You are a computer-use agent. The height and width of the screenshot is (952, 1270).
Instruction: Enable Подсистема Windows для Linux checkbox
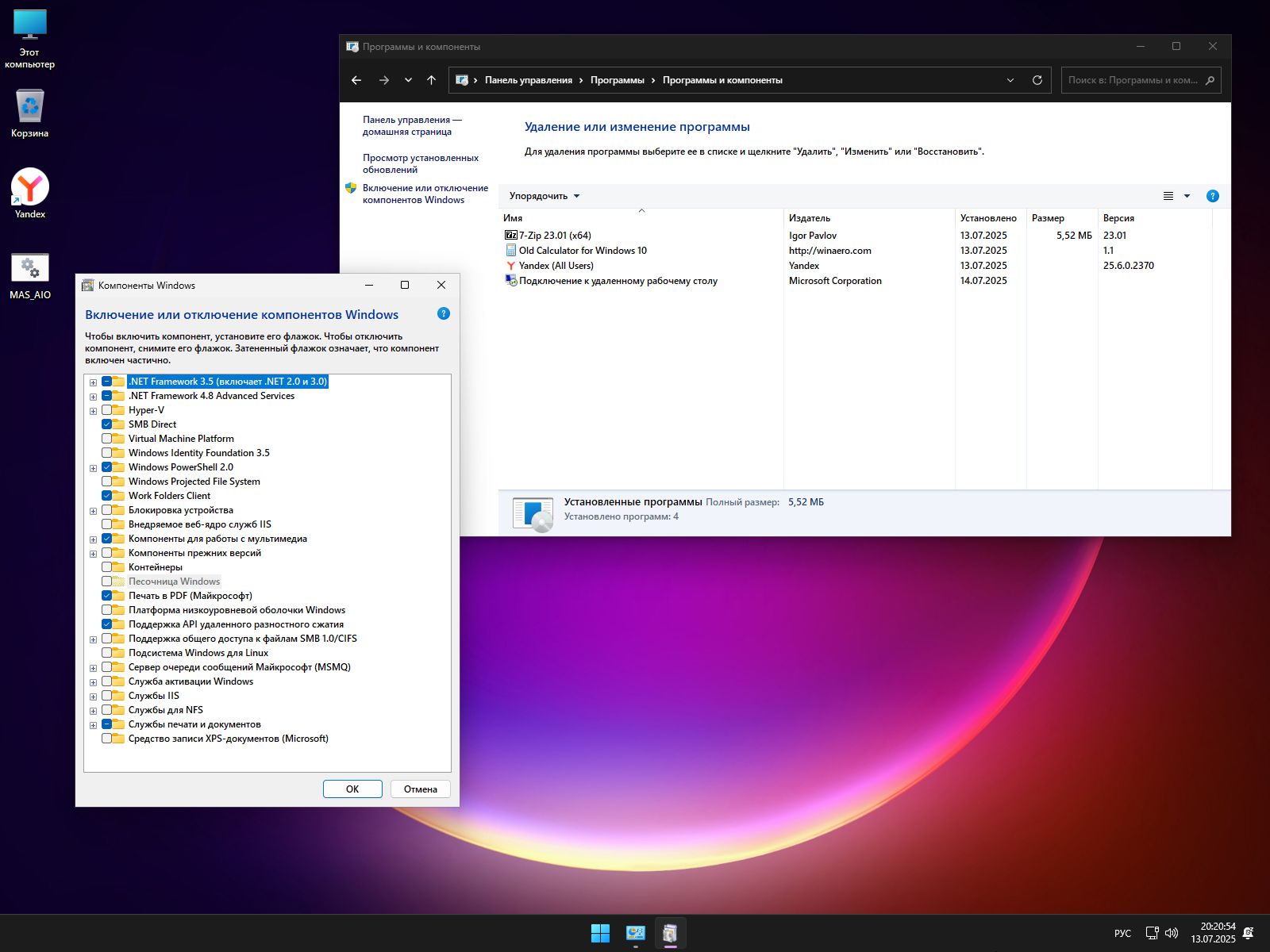pos(106,653)
